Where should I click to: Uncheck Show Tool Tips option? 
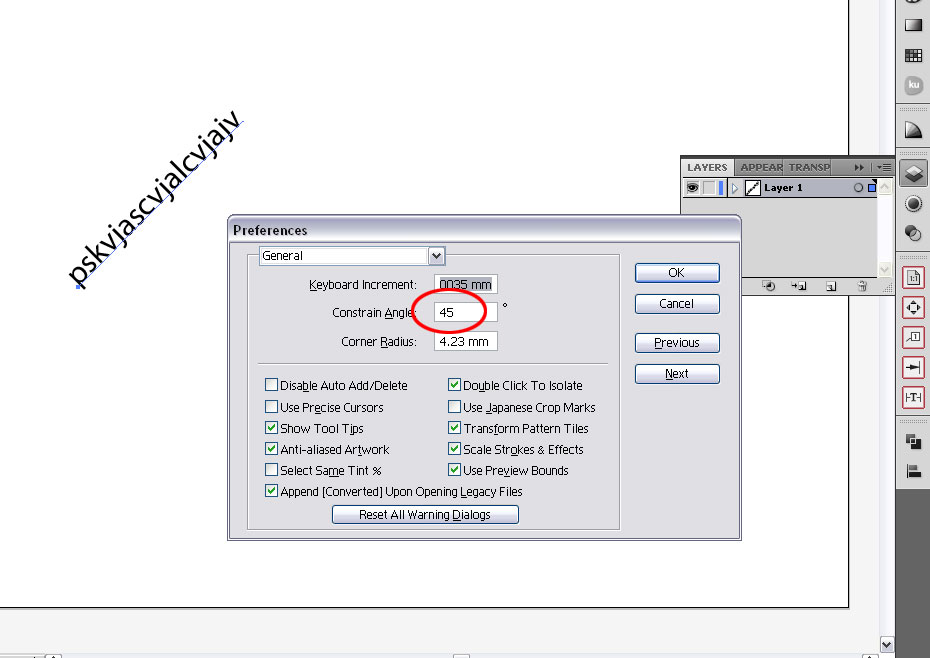click(x=272, y=428)
